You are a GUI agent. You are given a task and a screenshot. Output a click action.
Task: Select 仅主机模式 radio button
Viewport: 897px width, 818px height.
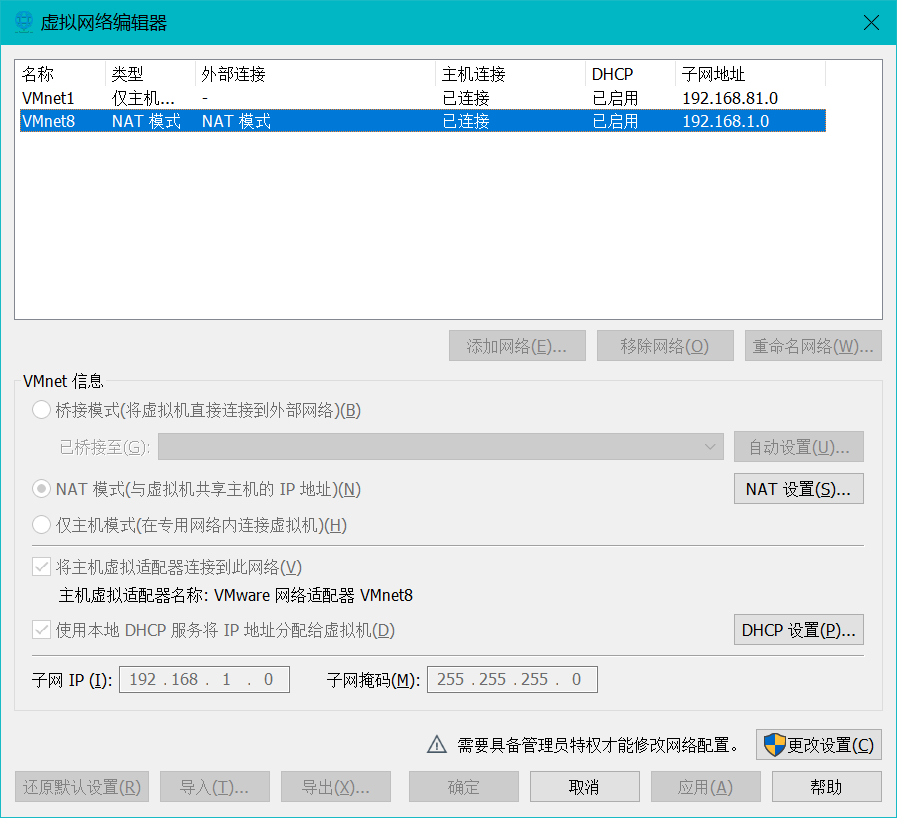click(x=41, y=525)
